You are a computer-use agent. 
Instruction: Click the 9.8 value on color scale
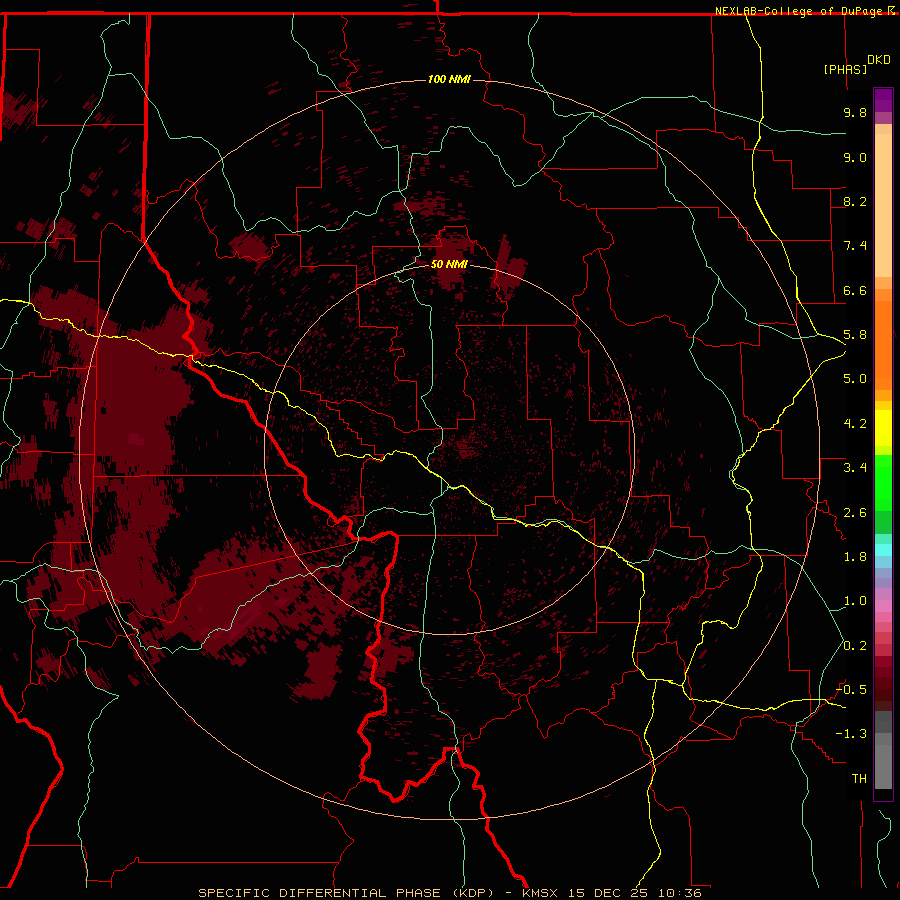[855, 112]
